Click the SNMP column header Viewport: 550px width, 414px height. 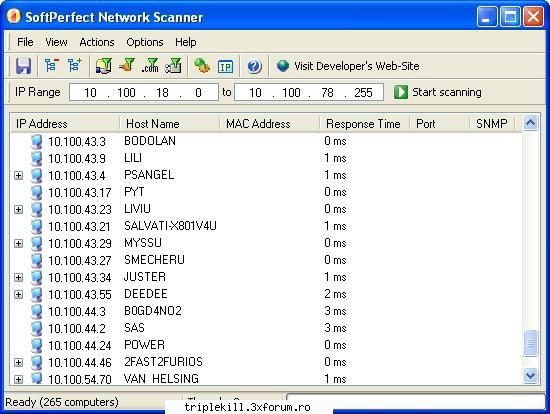[x=492, y=123]
